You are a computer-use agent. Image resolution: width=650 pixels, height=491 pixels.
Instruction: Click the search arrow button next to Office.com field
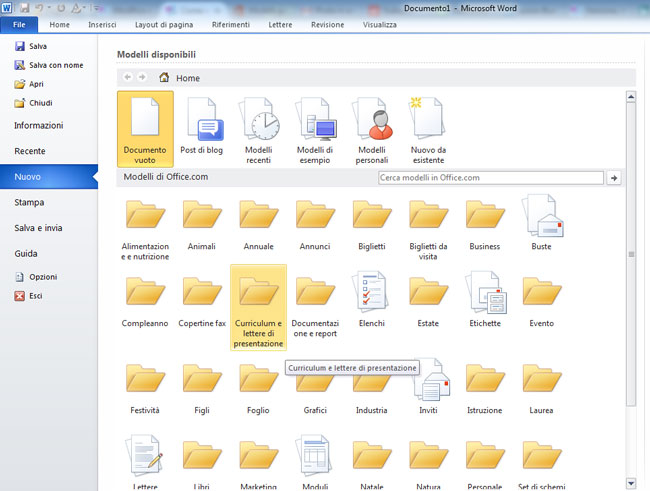point(614,178)
